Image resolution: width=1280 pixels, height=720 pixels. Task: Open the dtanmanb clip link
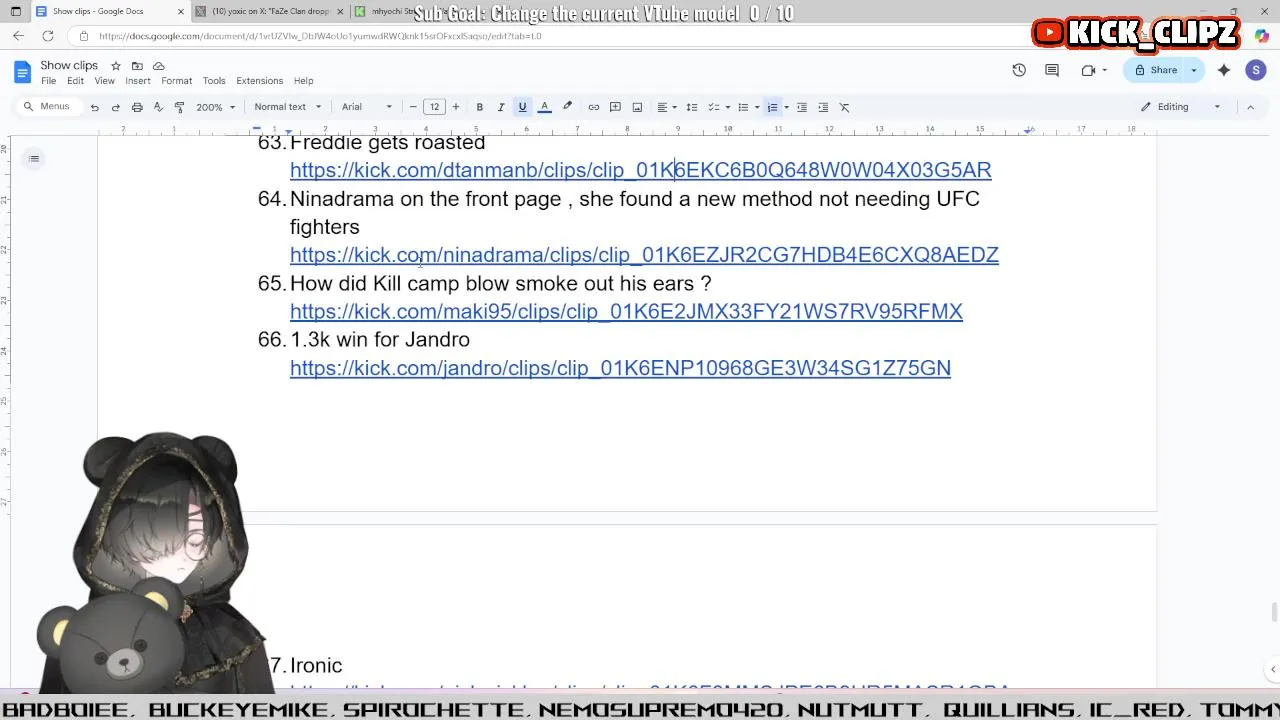pos(640,170)
